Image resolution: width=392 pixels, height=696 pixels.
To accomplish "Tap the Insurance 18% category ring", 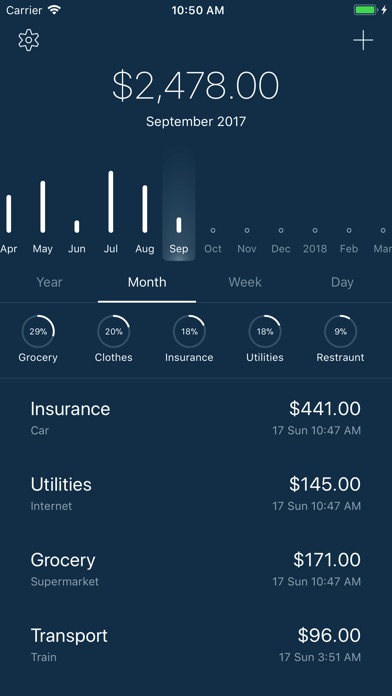I will click(189, 331).
